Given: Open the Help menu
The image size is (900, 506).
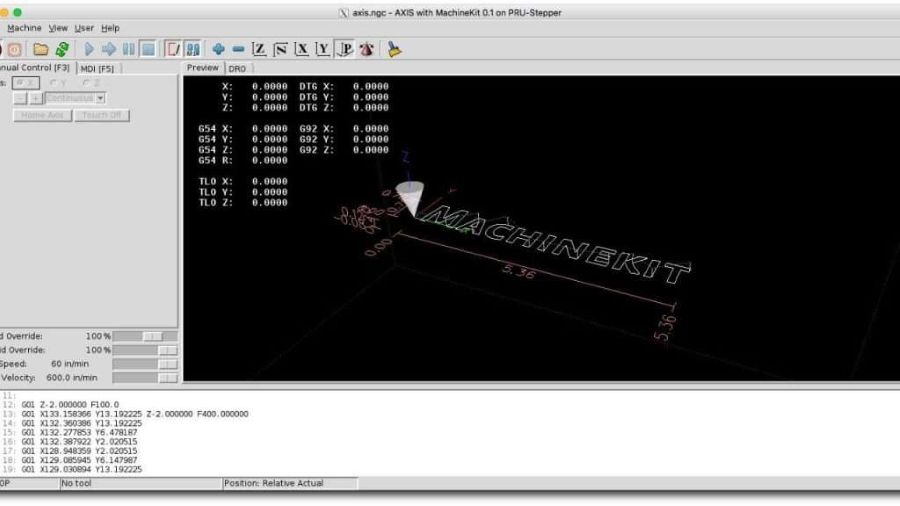Looking at the screenshot, I should [110, 28].
